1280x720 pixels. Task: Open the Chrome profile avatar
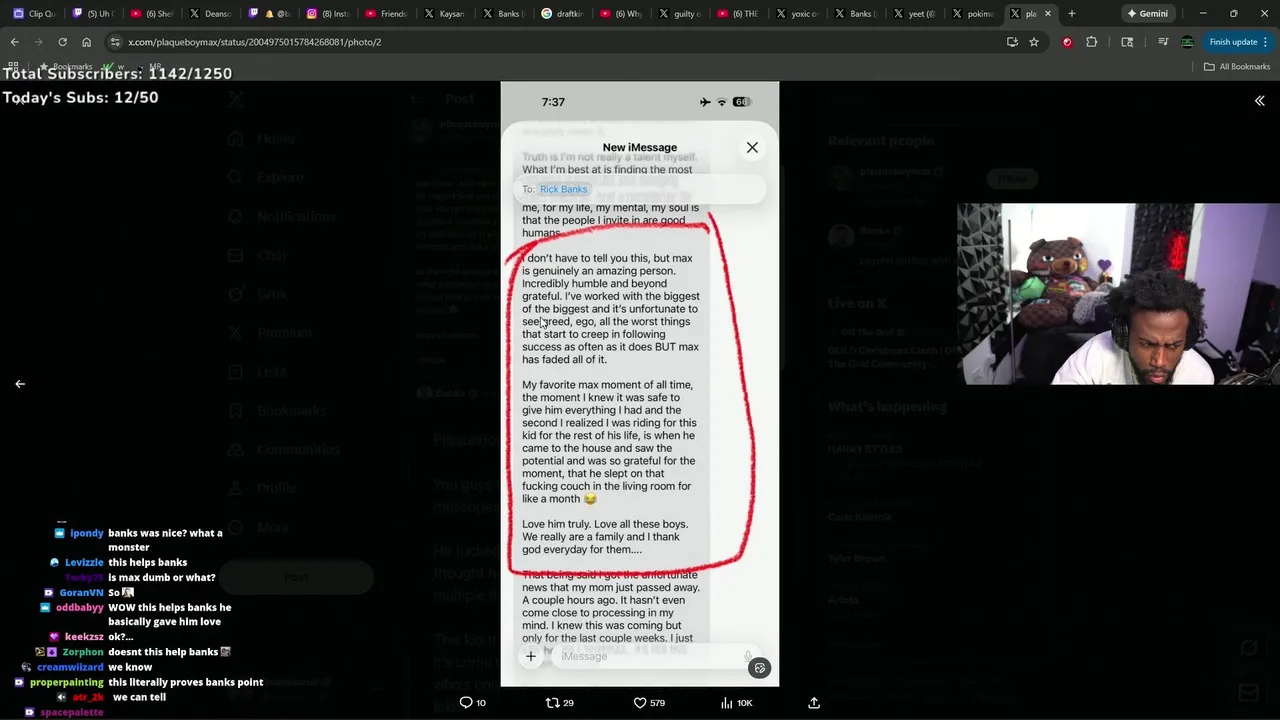click(1187, 42)
